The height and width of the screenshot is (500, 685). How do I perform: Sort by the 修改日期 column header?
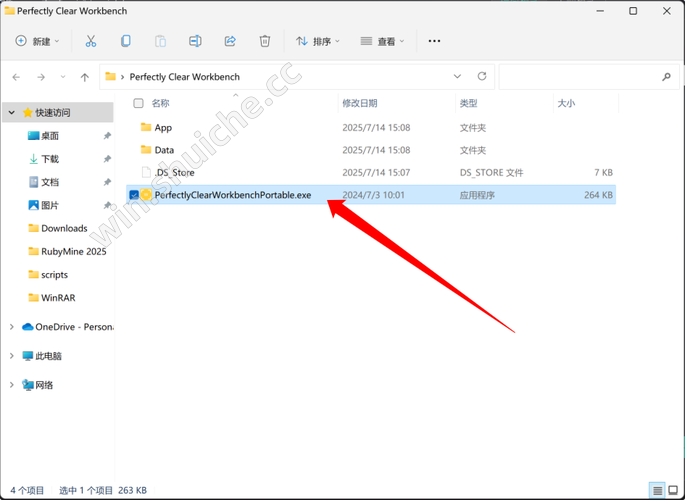(x=360, y=103)
